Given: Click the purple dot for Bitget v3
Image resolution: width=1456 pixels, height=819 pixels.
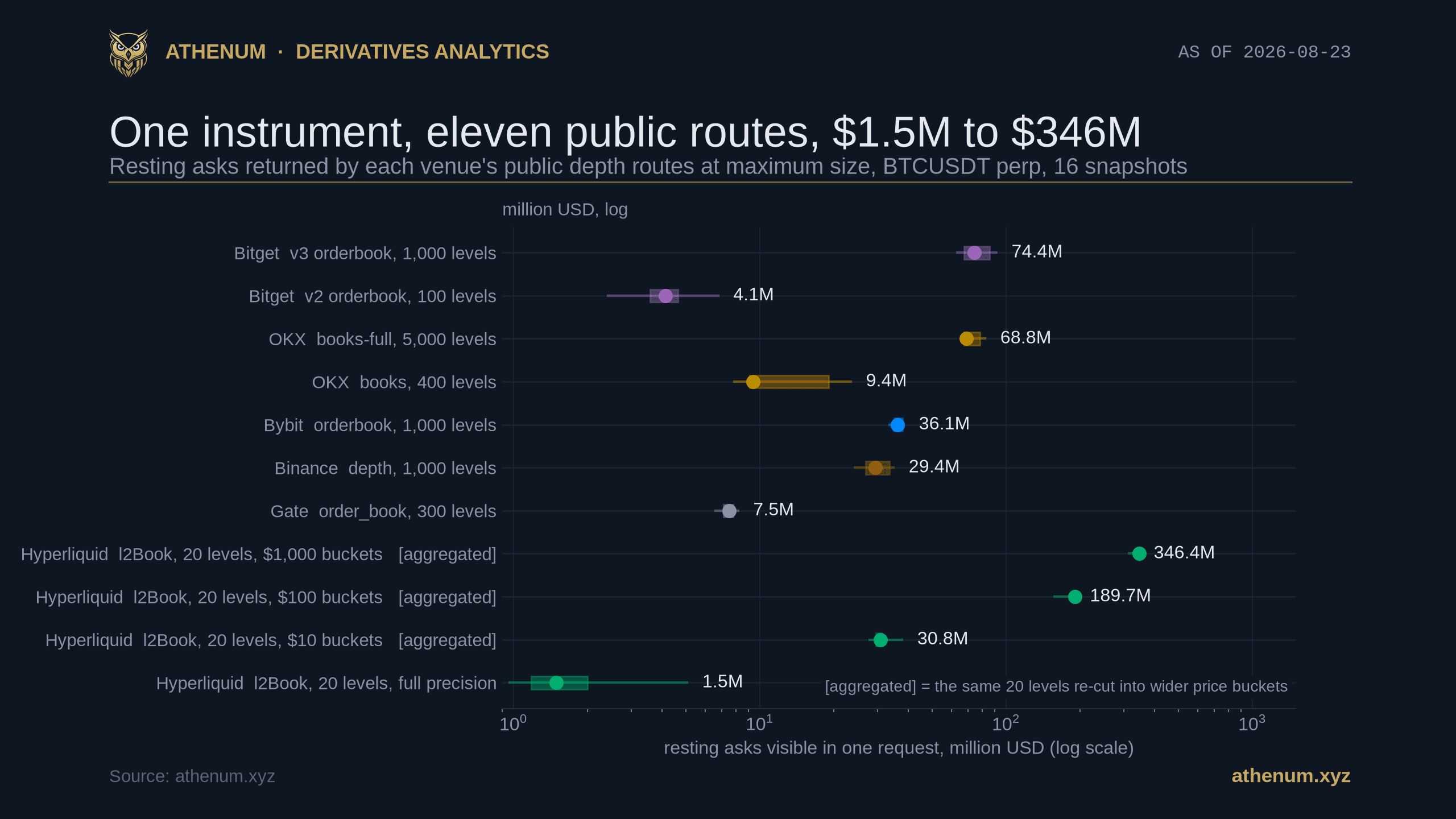Looking at the screenshot, I should coord(974,253).
